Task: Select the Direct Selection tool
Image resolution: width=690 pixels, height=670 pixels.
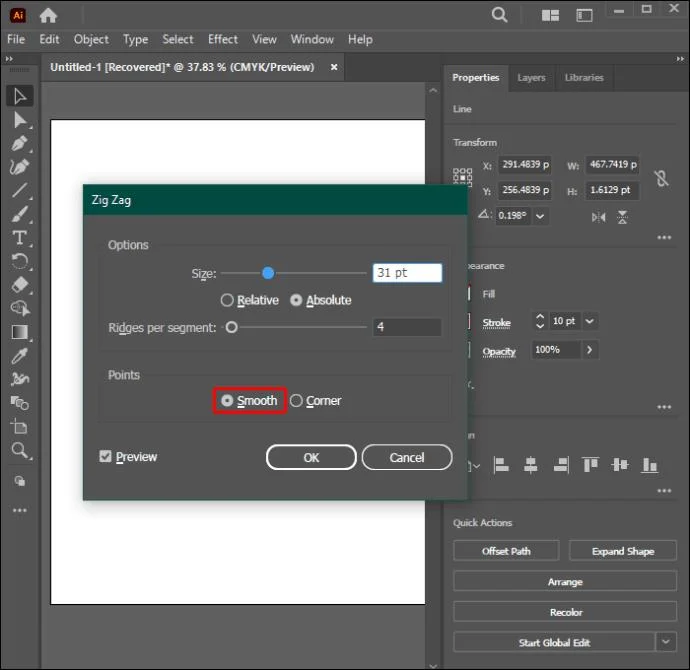Action: (19, 120)
